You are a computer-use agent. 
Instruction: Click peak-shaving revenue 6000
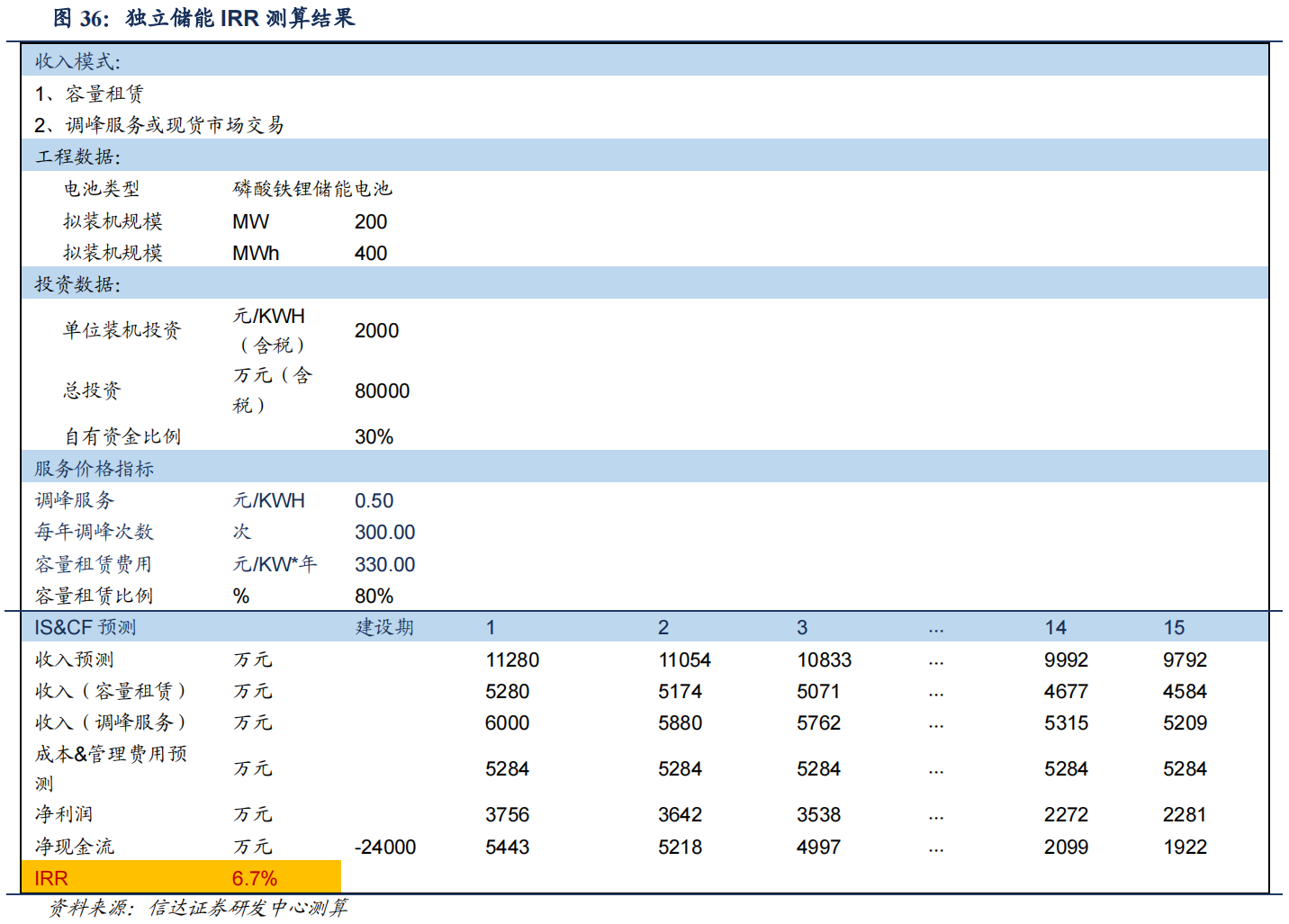pyautogui.click(x=507, y=722)
